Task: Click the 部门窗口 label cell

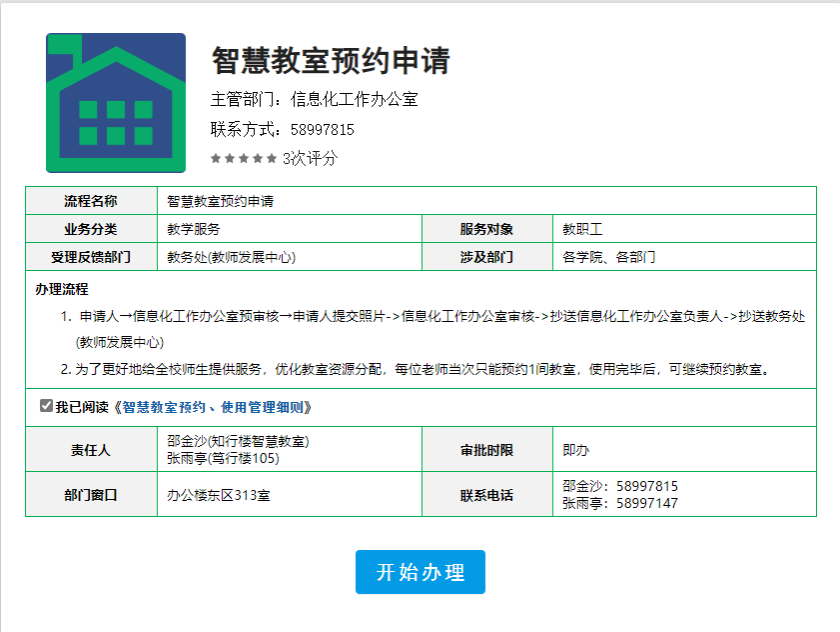Action: point(91,495)
